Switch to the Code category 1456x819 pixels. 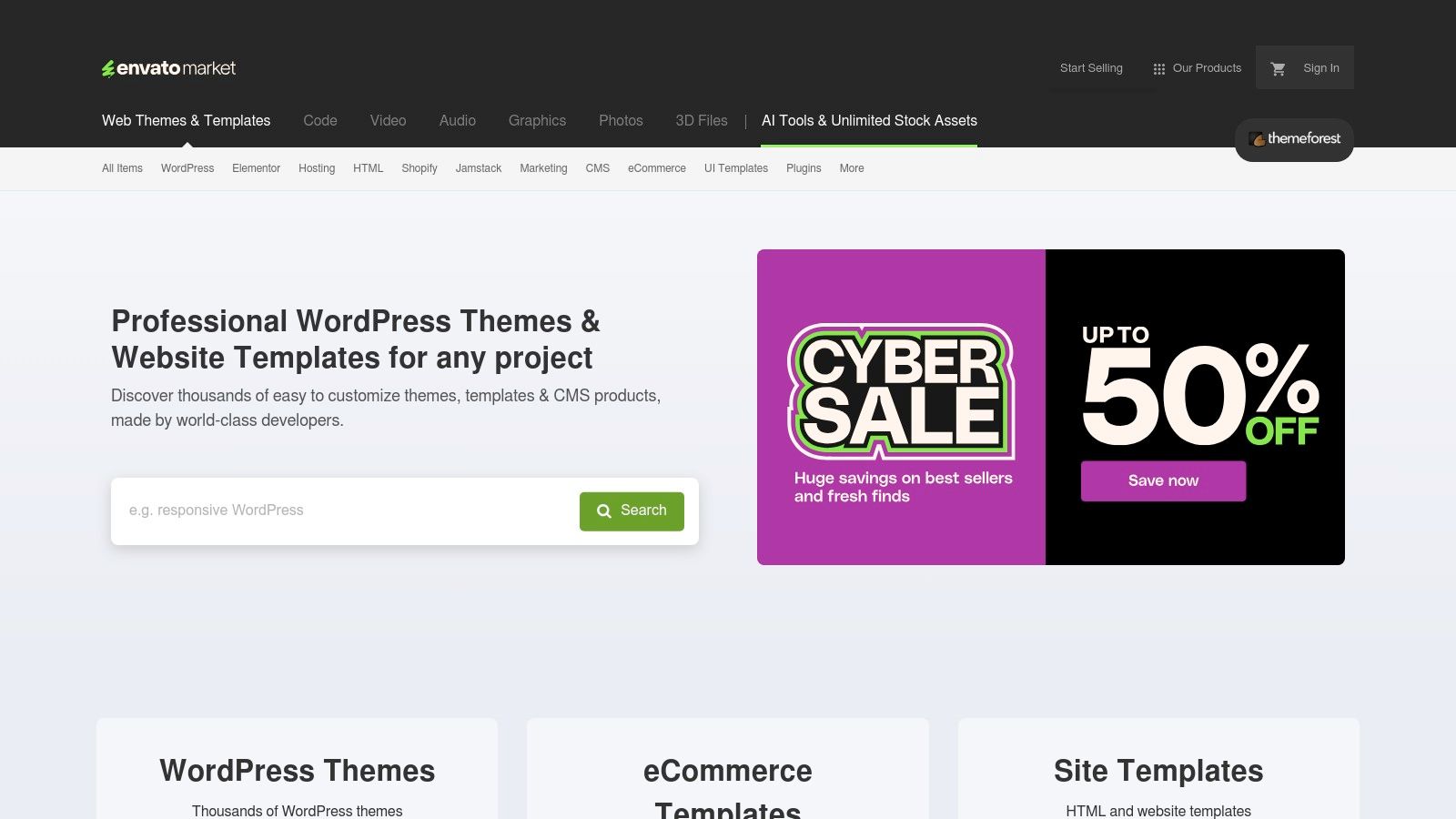pos(320,120)
